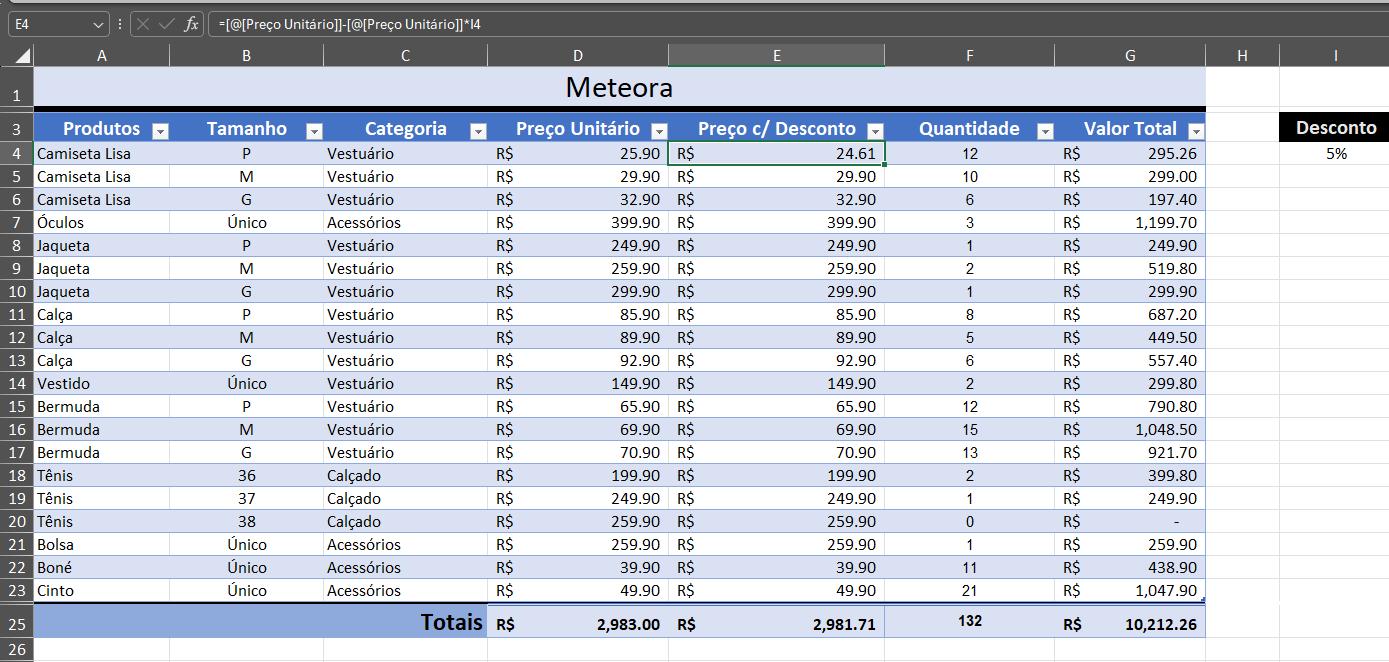
Task: Click the Insert Function fx icon
Action: (x=190, y=25)
